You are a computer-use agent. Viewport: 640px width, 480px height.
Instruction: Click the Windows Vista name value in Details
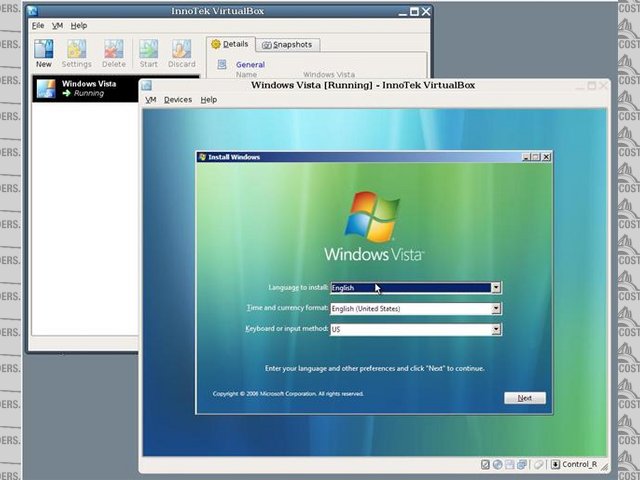click(x=329, y=75)
